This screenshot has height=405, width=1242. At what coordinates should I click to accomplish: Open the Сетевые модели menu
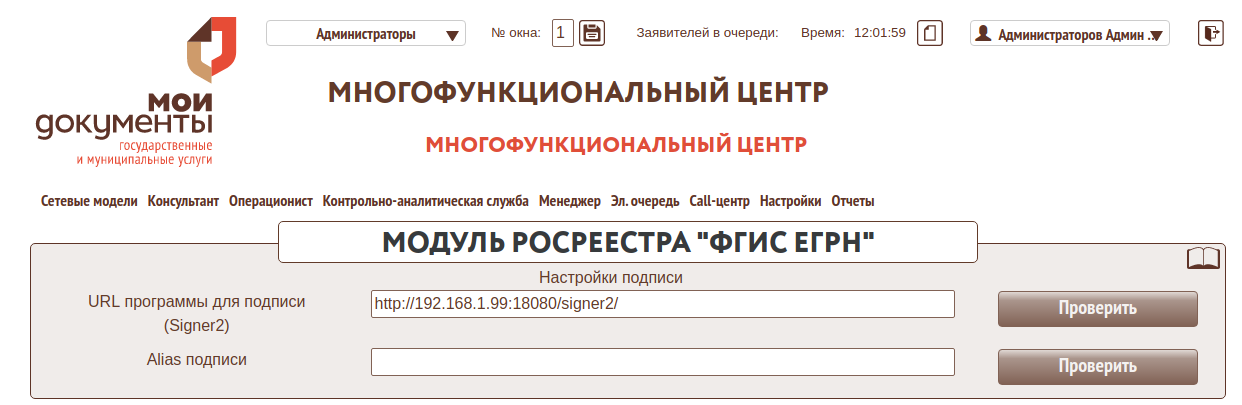(x=89, y=201)
